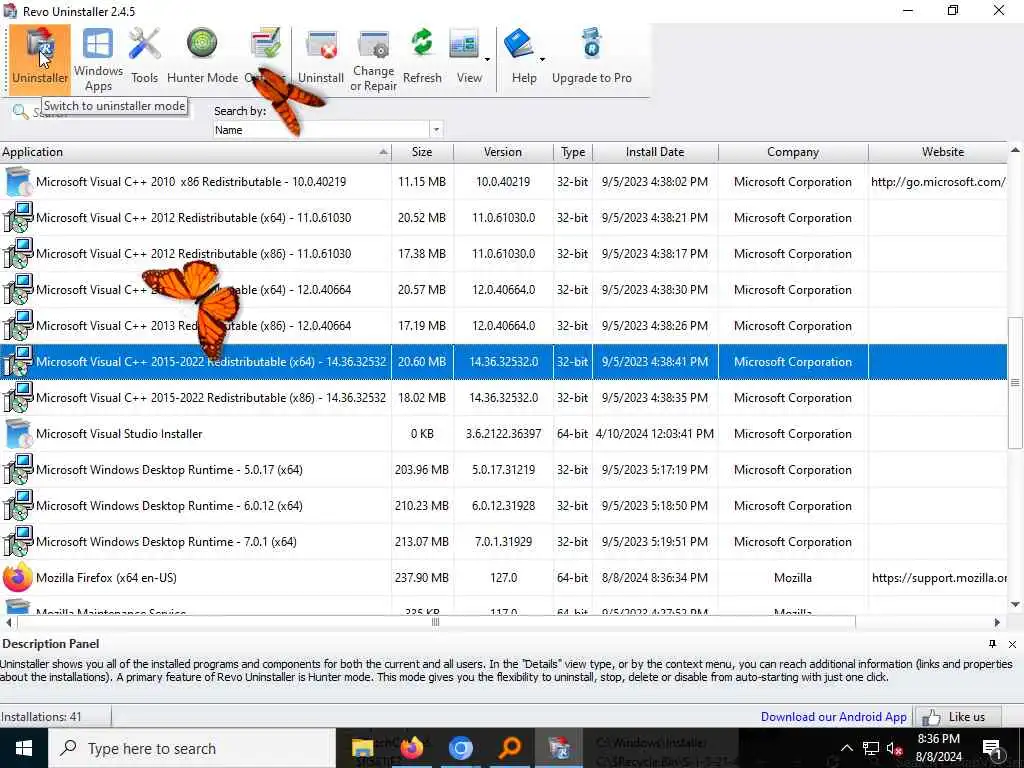Click the search magnifier icon
Viewport: 1024px width, 768px height.
pyautogui.click(x=20, y=112)
